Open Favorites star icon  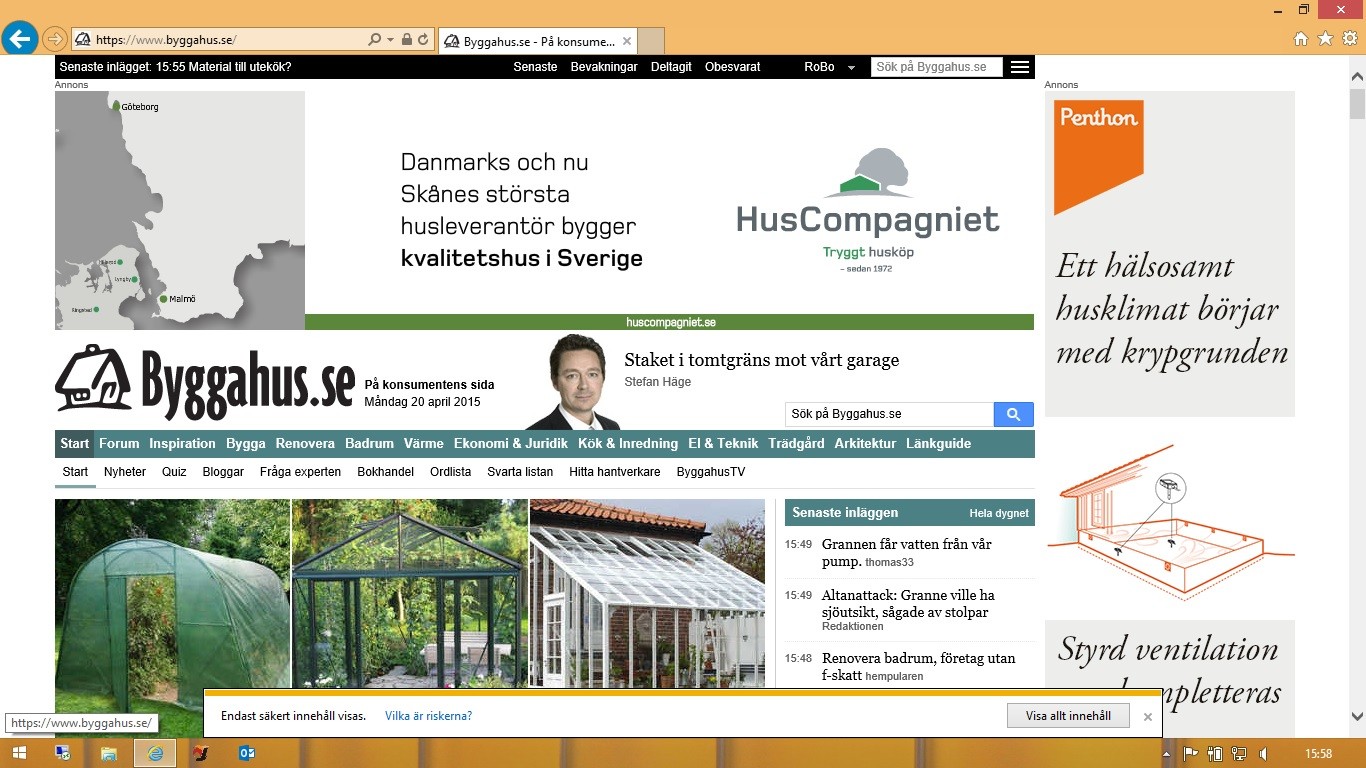[1325, 39]
